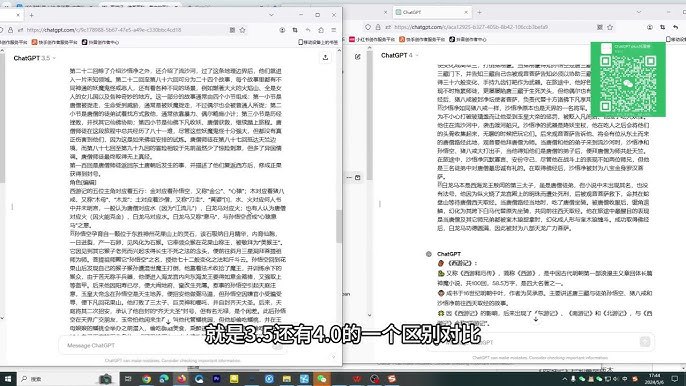Open Google Chrome from the taskbar
Image resolution: width=686 pixels, height=386 pixels.
coord(146,379)
